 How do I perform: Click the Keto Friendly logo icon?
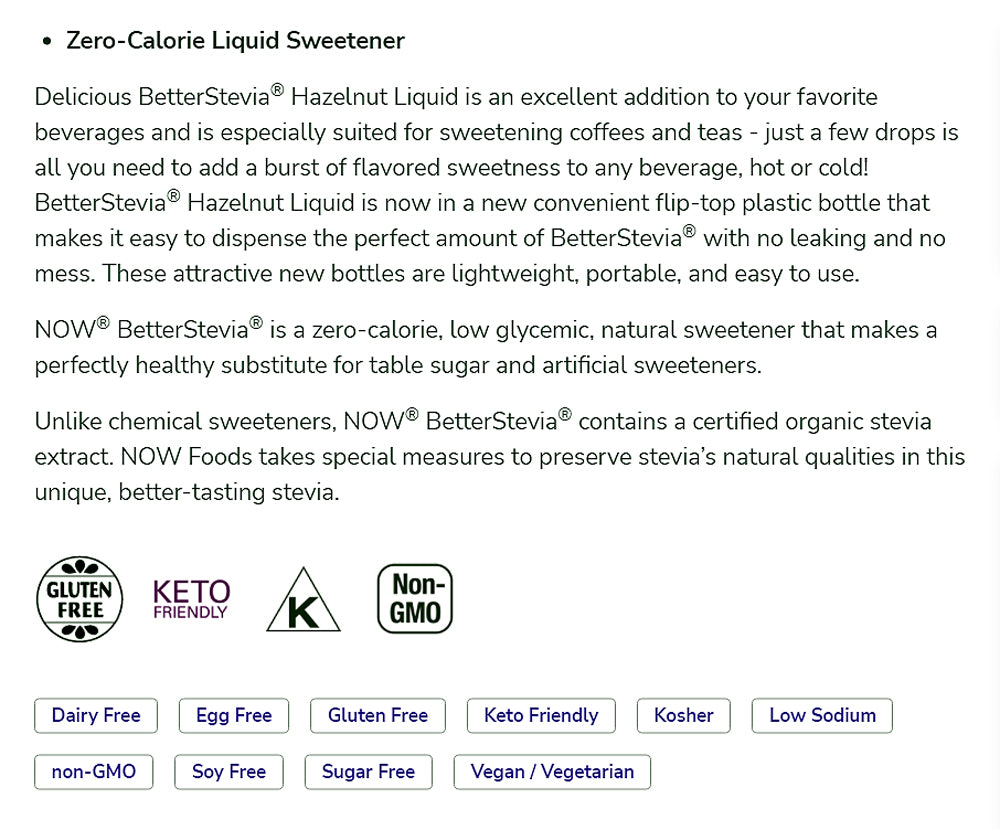pyautogui.click(x=191, y=599)
